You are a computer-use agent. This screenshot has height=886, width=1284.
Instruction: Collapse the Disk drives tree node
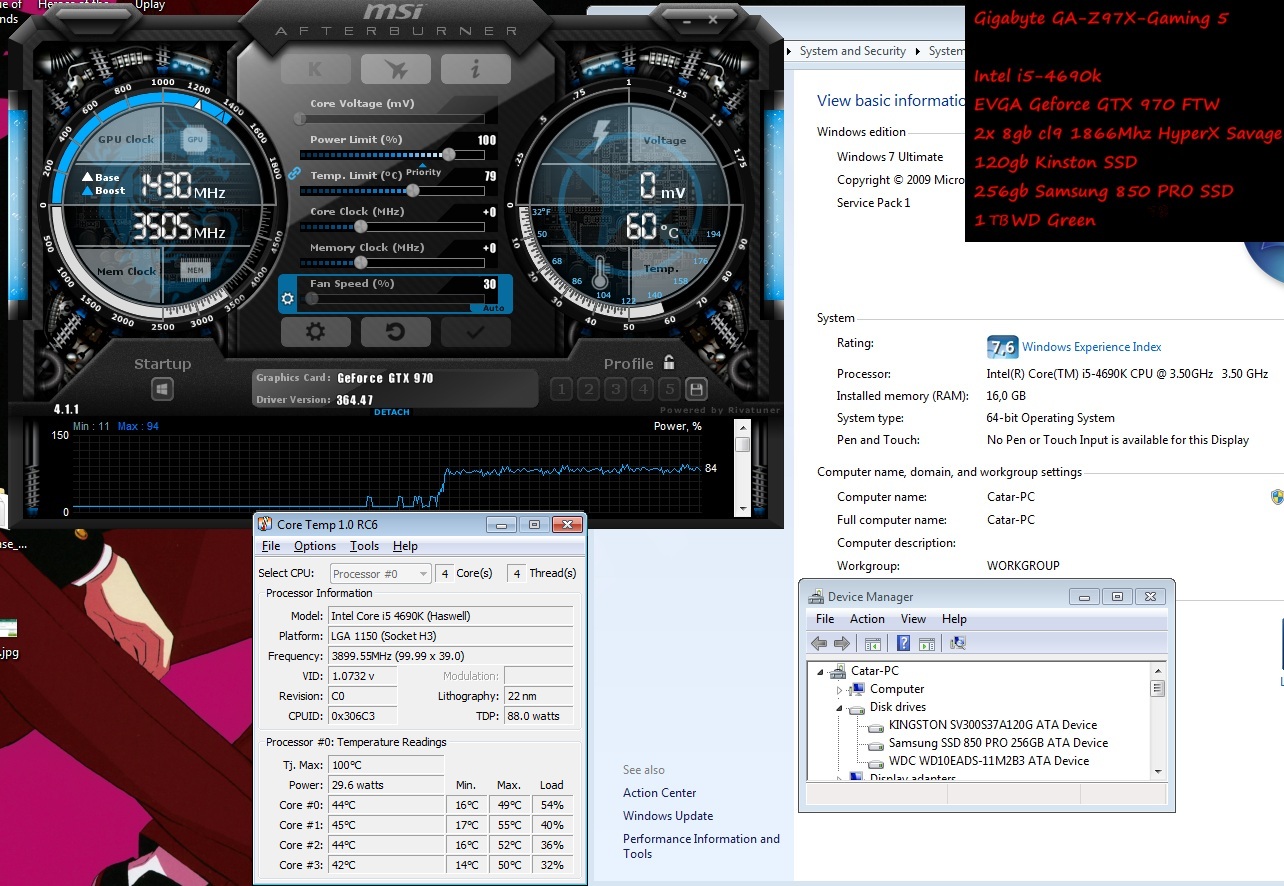pyautogui.click(x=841, y=707)
